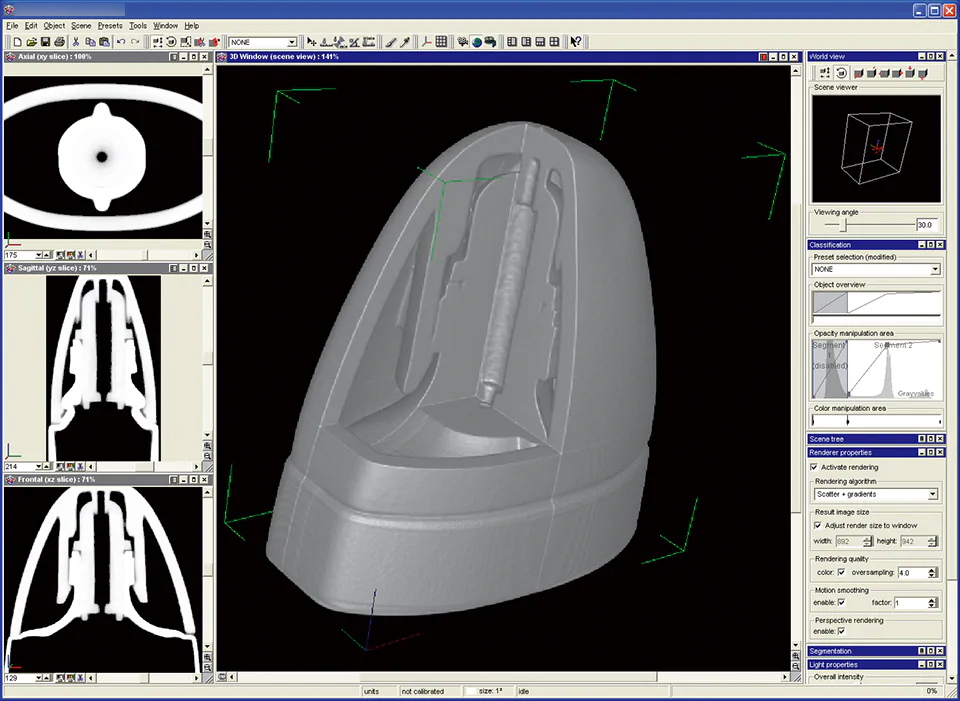Image resolution: width=960 pixels, height=701 pixels.
Task: Click the Undo arrow icon
Action: [121, 42]
